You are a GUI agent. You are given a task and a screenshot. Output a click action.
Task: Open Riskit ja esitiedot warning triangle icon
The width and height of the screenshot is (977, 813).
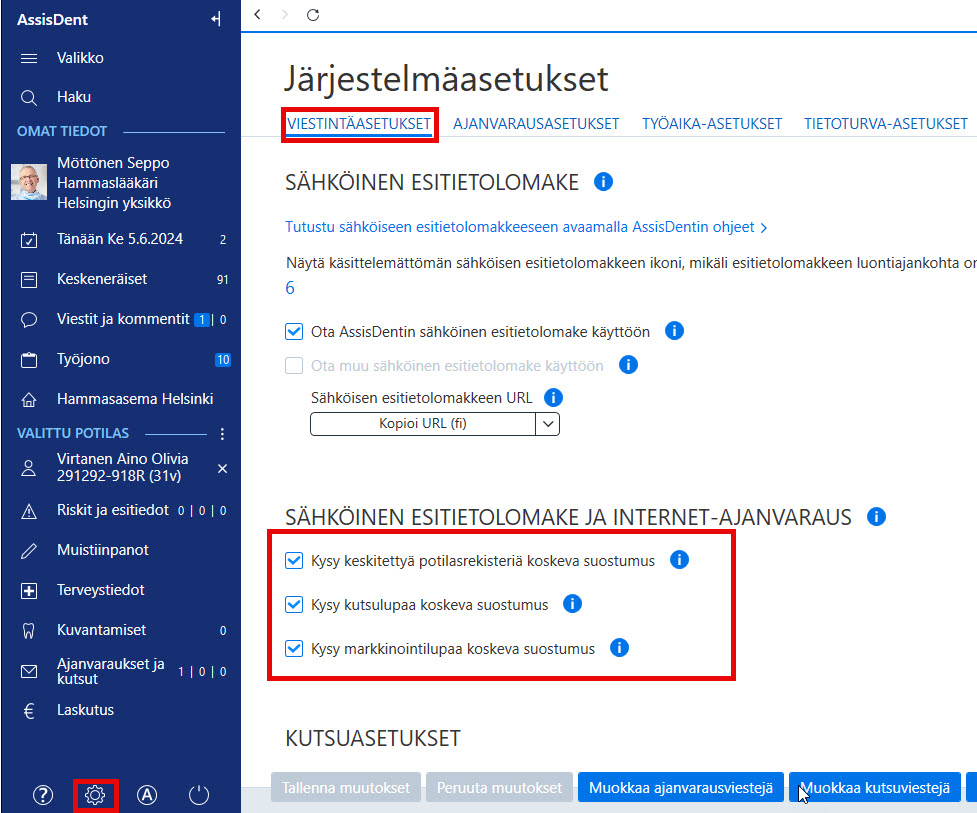click(29, 511)
